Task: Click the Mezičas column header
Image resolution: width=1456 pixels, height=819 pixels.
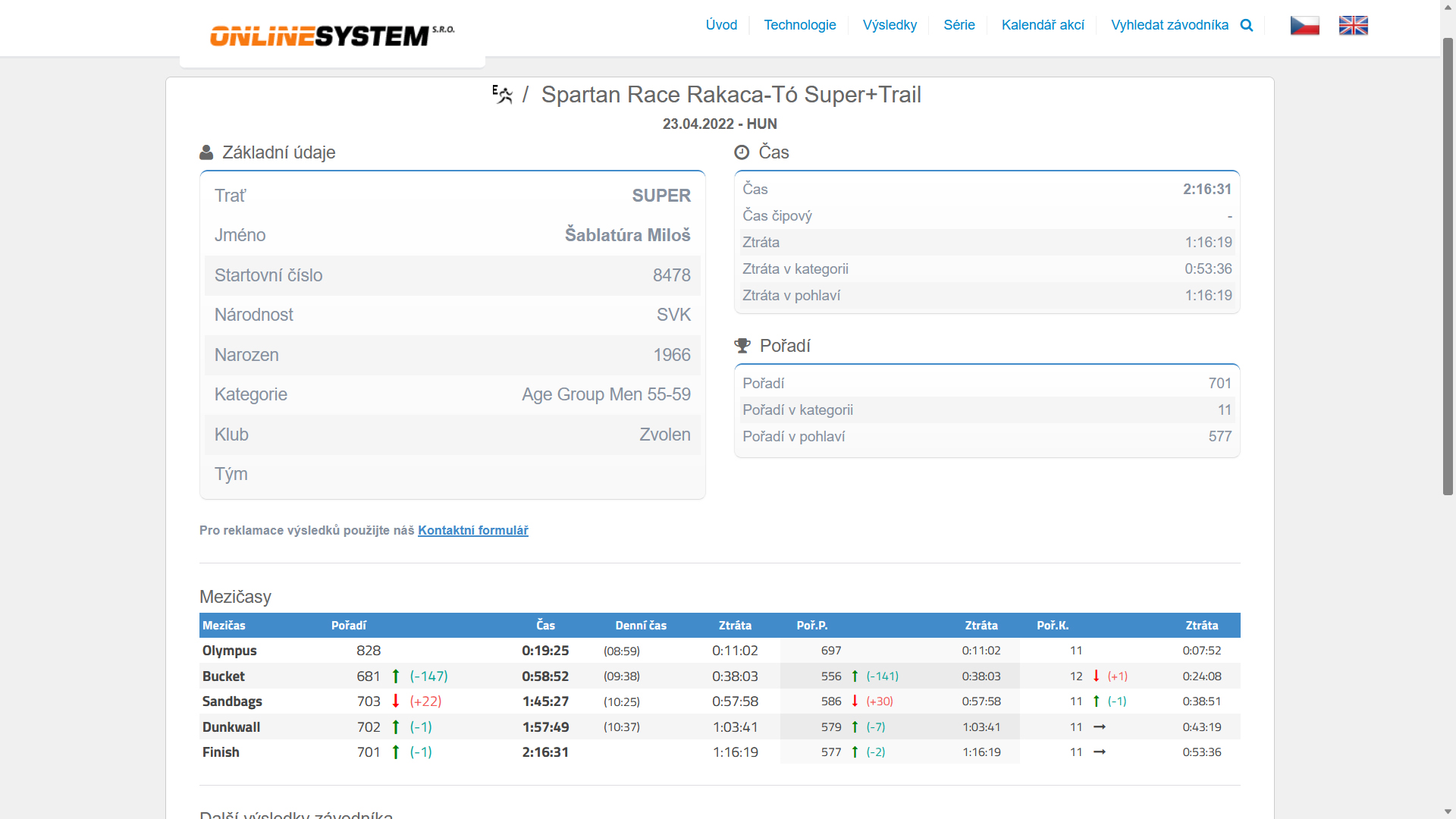Action: tap(224, 626)
